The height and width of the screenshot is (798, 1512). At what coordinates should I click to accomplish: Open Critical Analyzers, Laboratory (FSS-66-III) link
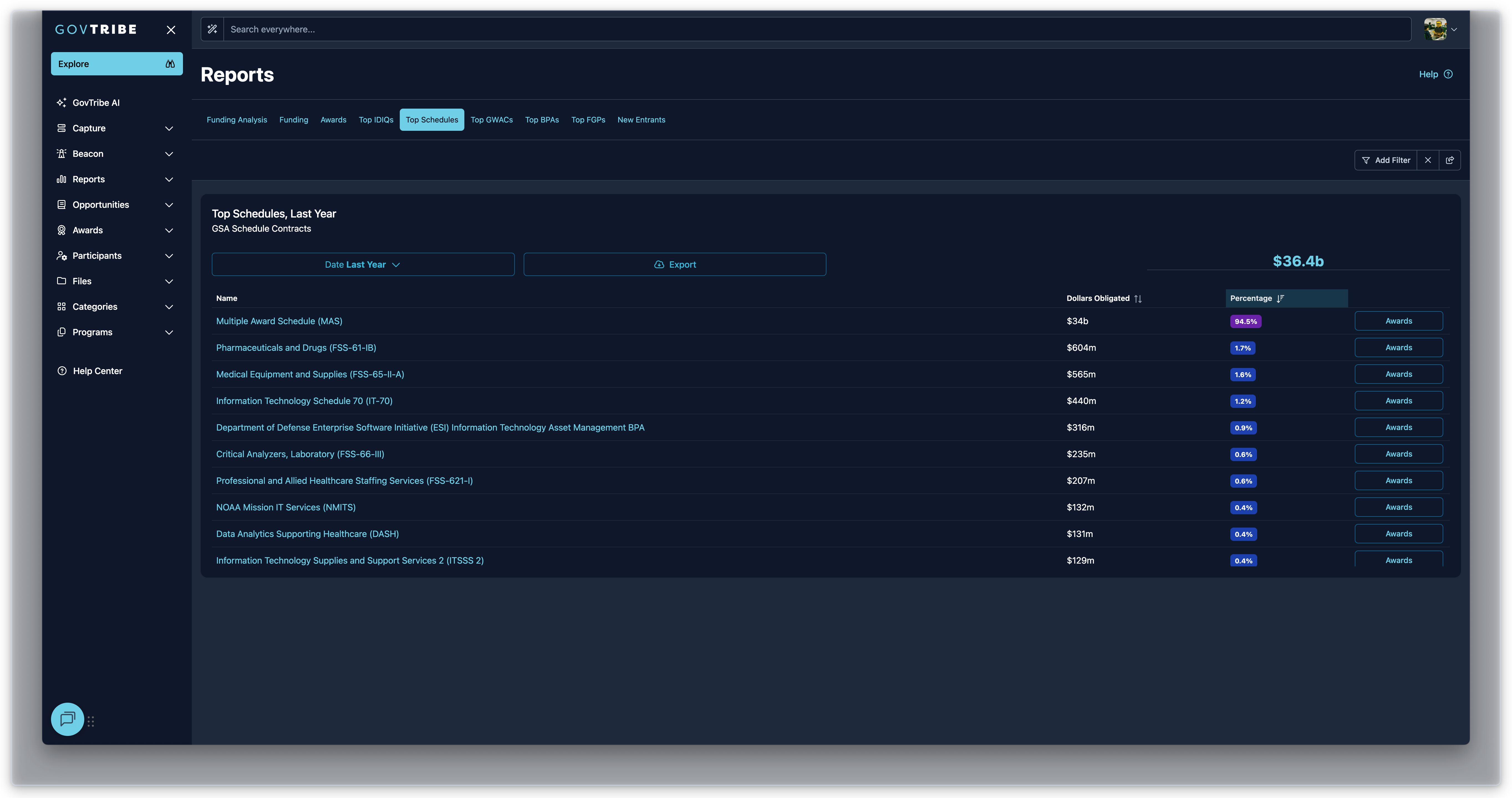(301, 454)
